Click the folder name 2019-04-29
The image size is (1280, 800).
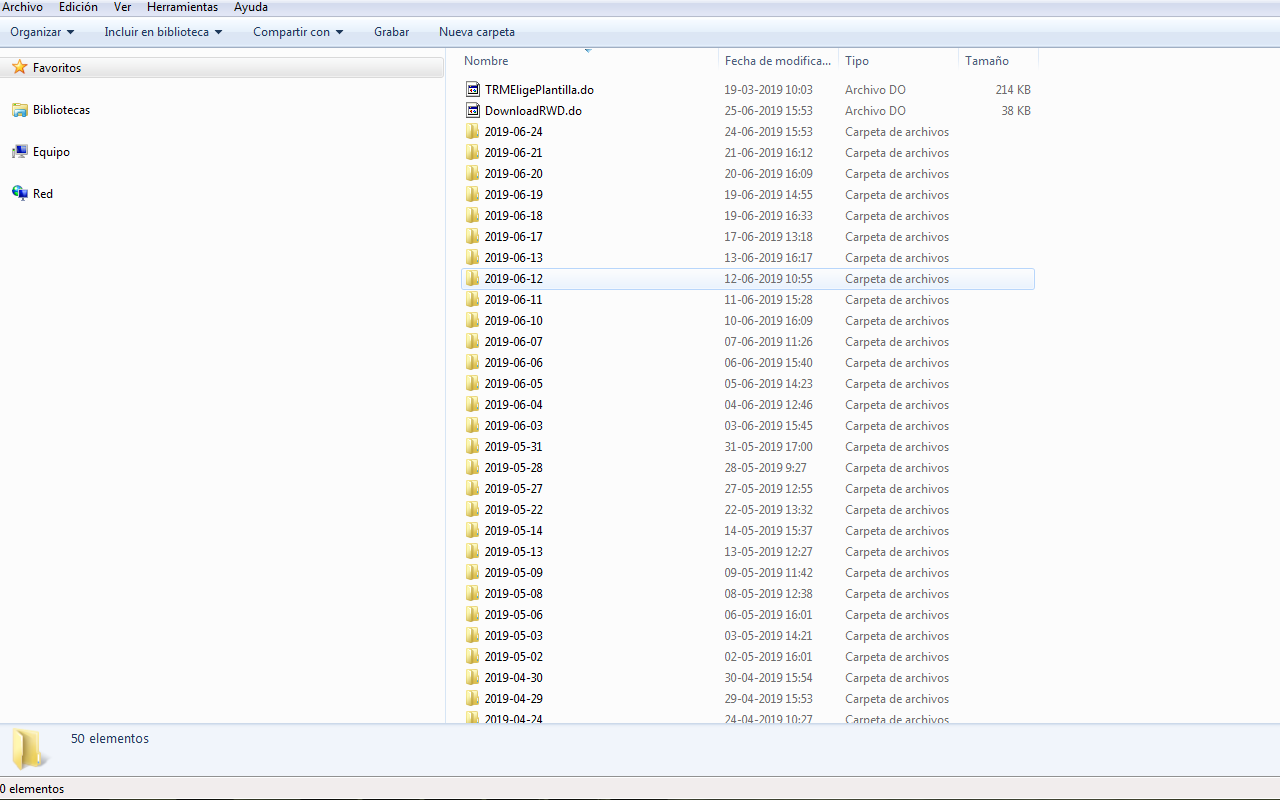click(514, 699)
